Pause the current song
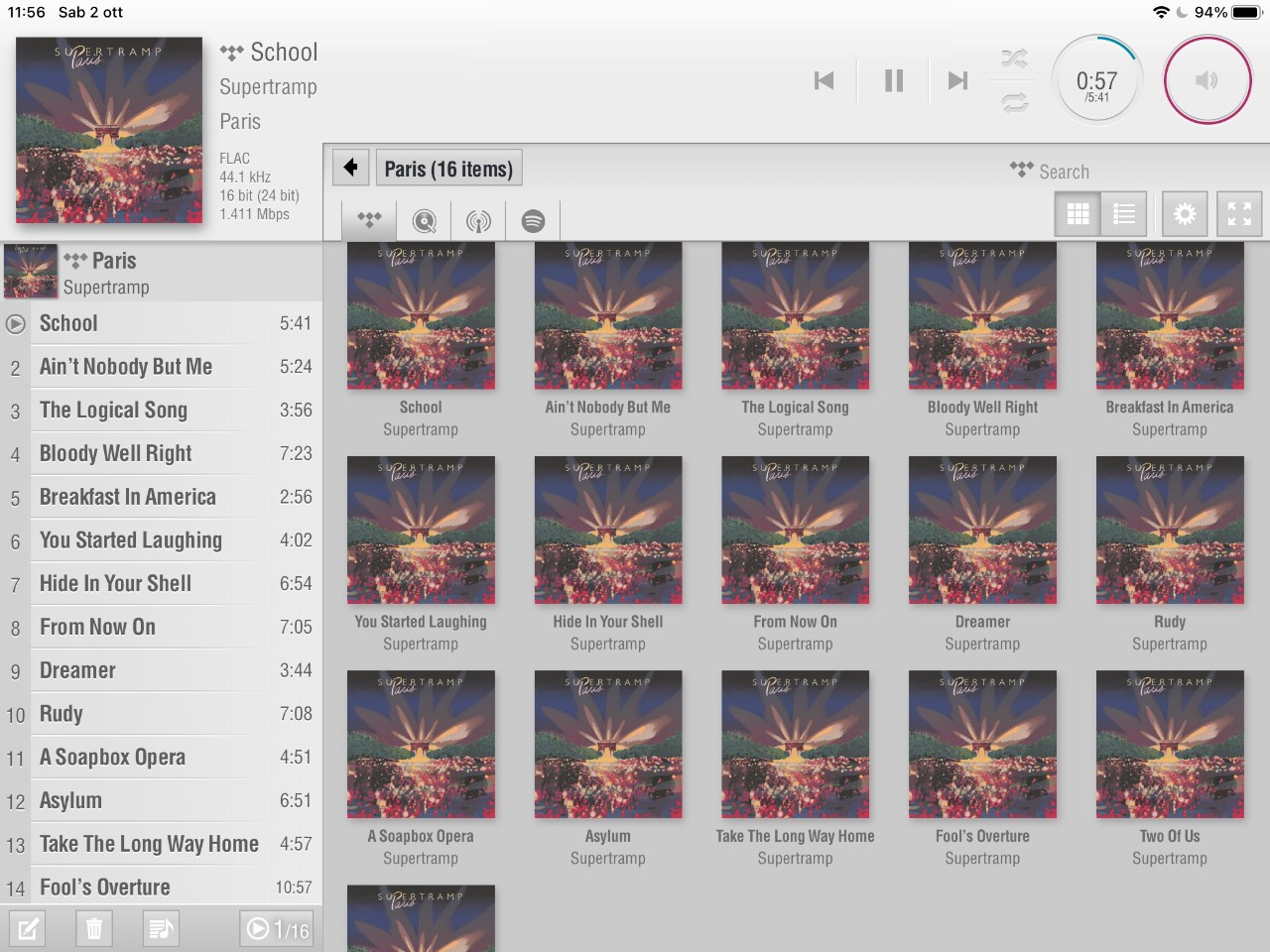The image size is (1270, 952). (x=894, y=80)
